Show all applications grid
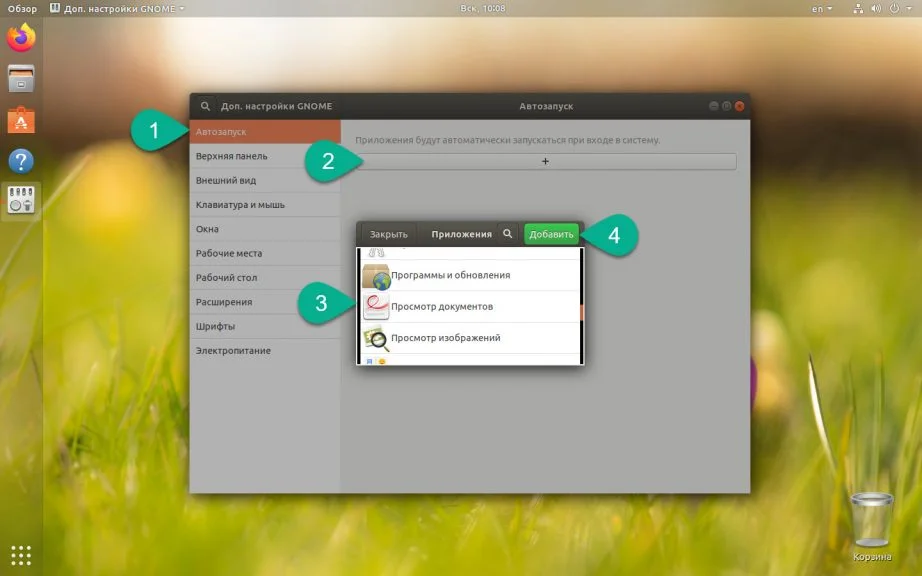This screenshot has width=922, height=576. (x=21, y=555)
